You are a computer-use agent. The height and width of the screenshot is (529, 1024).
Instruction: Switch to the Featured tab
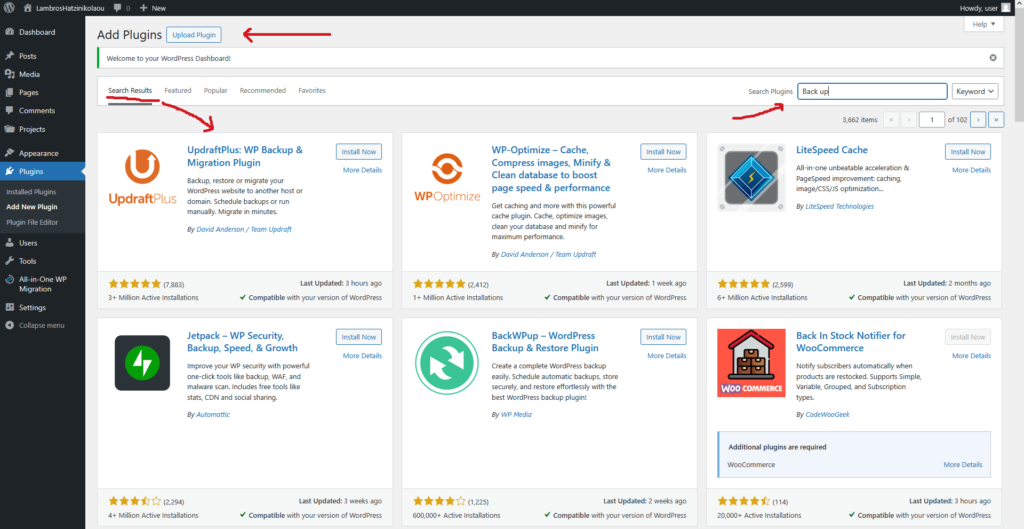[x=178, y=91]
